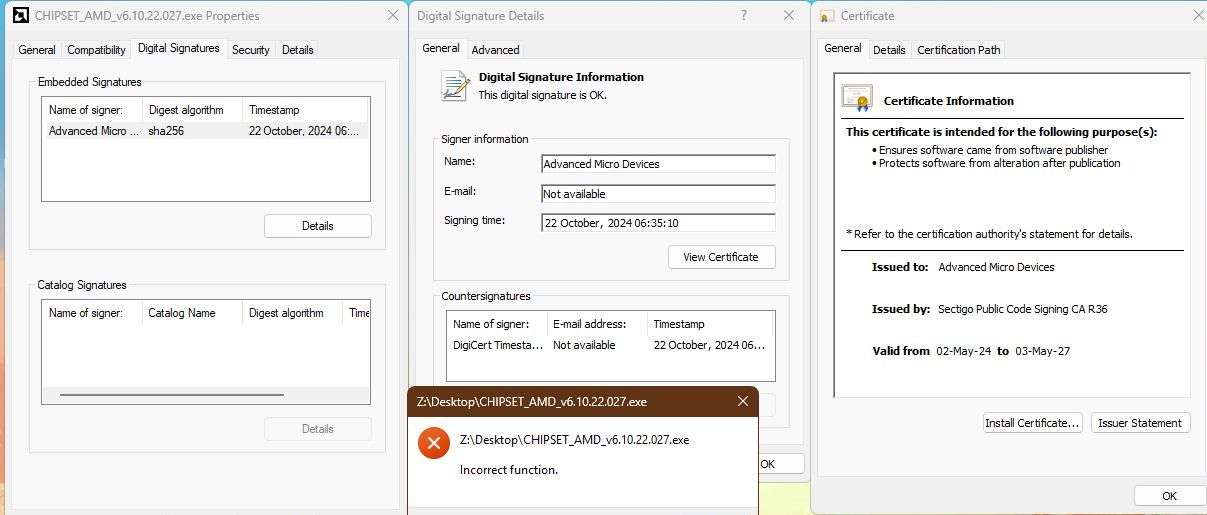Click OK in the Certificate window
Screen dimensions: 1207x515
coord(1169,496)
